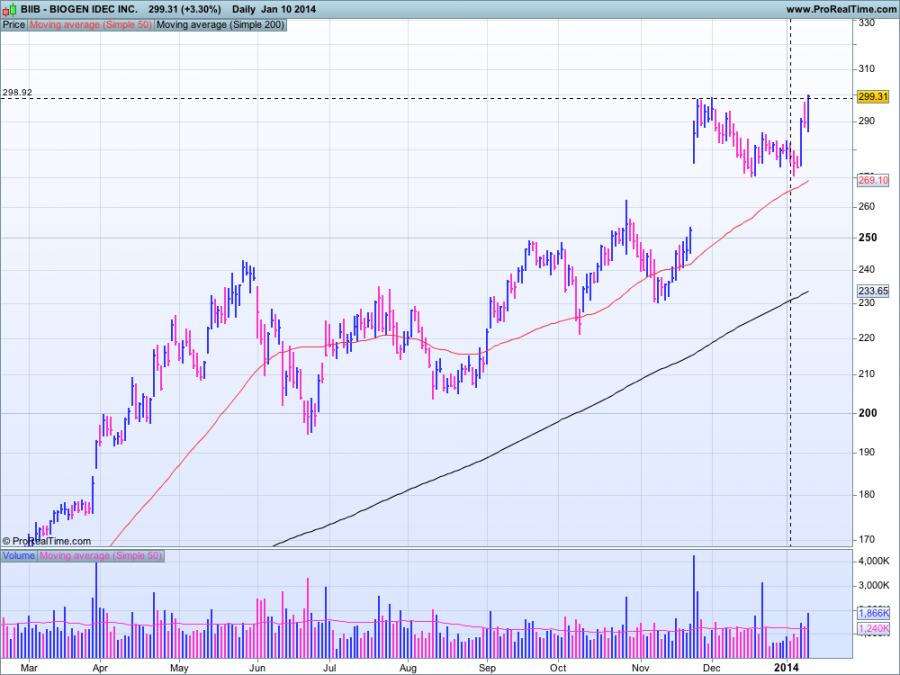
Task: Click the bold 200 price axis label
Action: pos(867,413)
